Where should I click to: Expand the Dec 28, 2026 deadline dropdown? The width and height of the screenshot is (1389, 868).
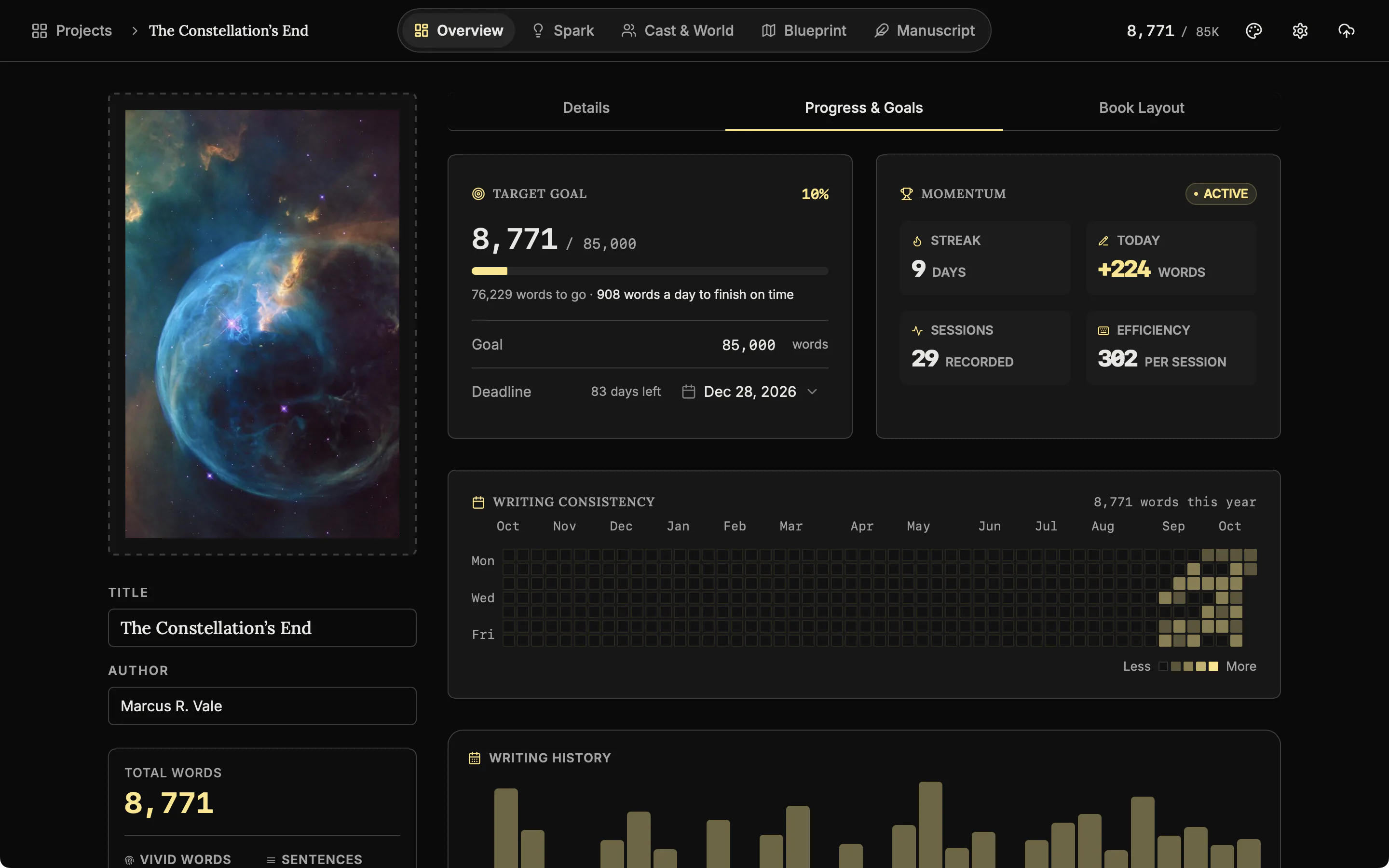[749, 392]
